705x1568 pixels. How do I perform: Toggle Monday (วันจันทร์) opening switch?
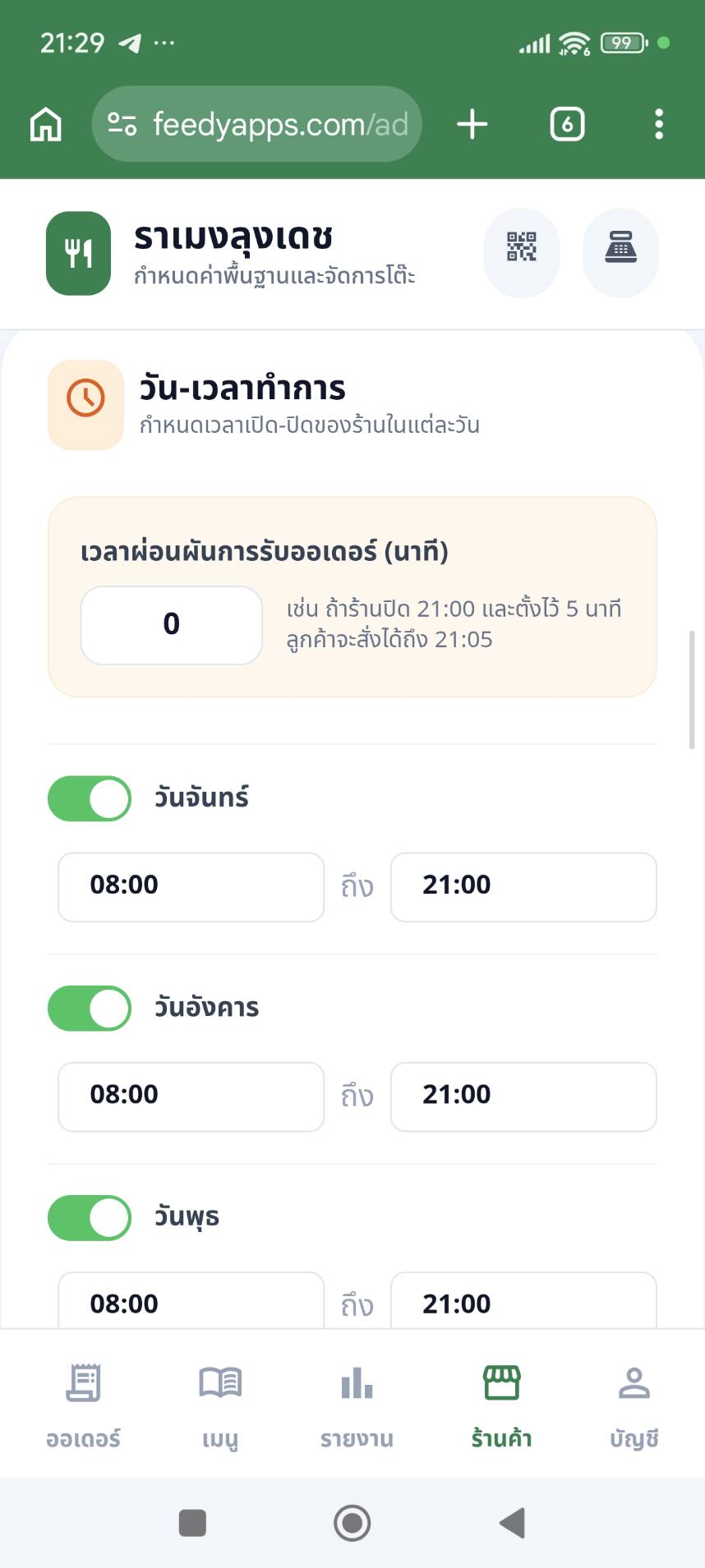click(90, 798)
